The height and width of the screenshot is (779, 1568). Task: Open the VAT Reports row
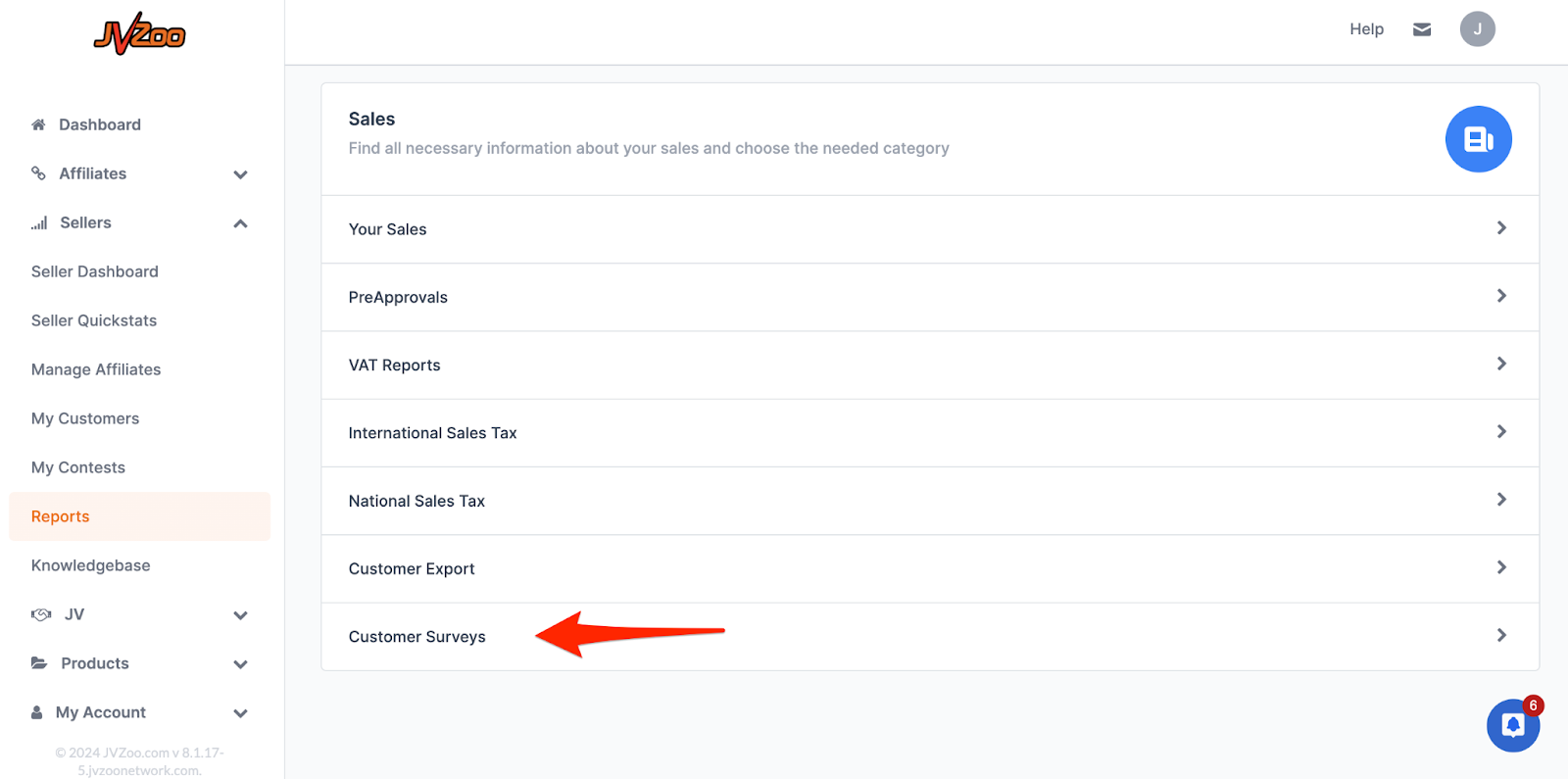click(x=395, y=365)
